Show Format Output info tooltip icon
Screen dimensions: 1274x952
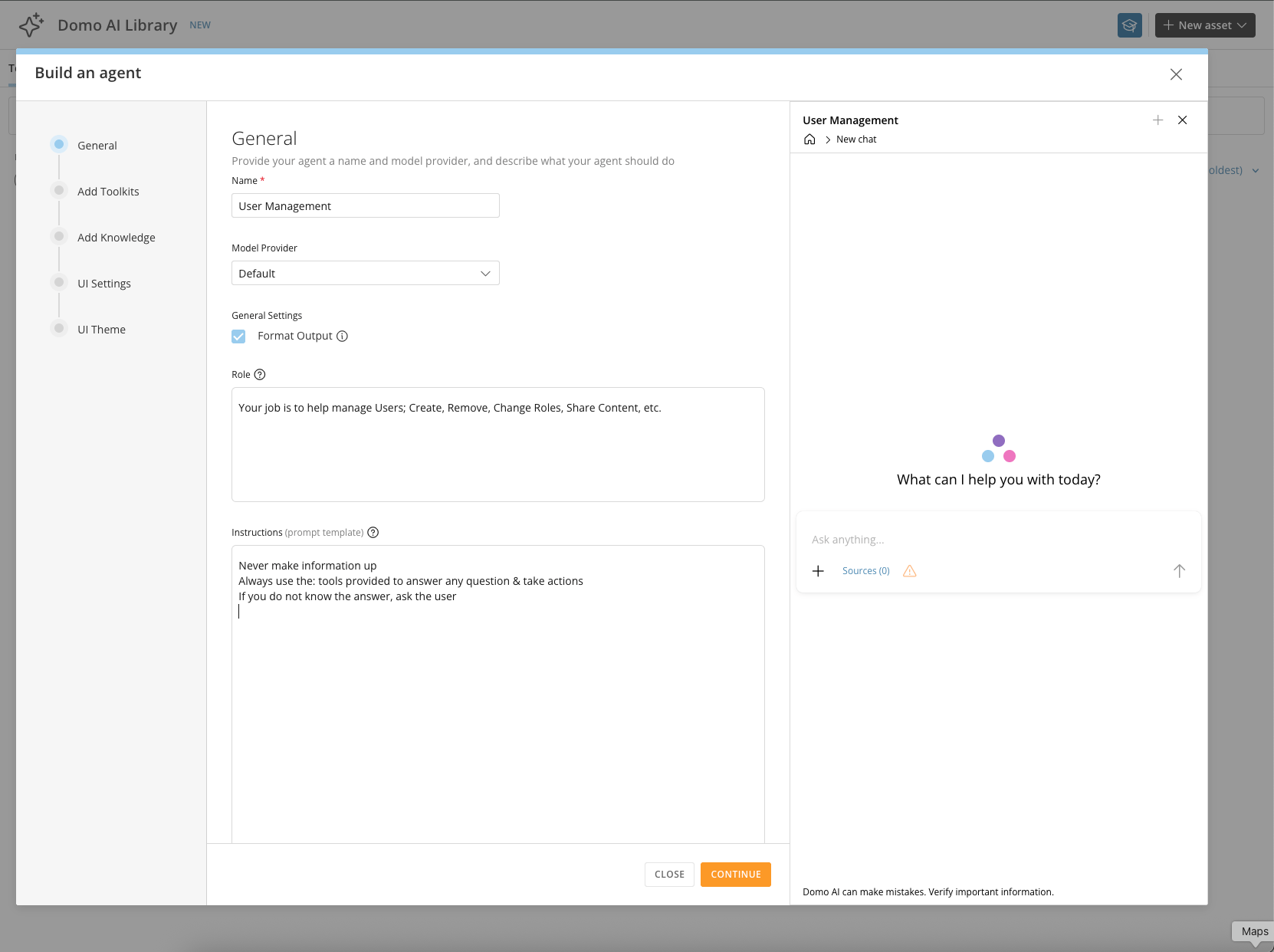click(343, 336)
